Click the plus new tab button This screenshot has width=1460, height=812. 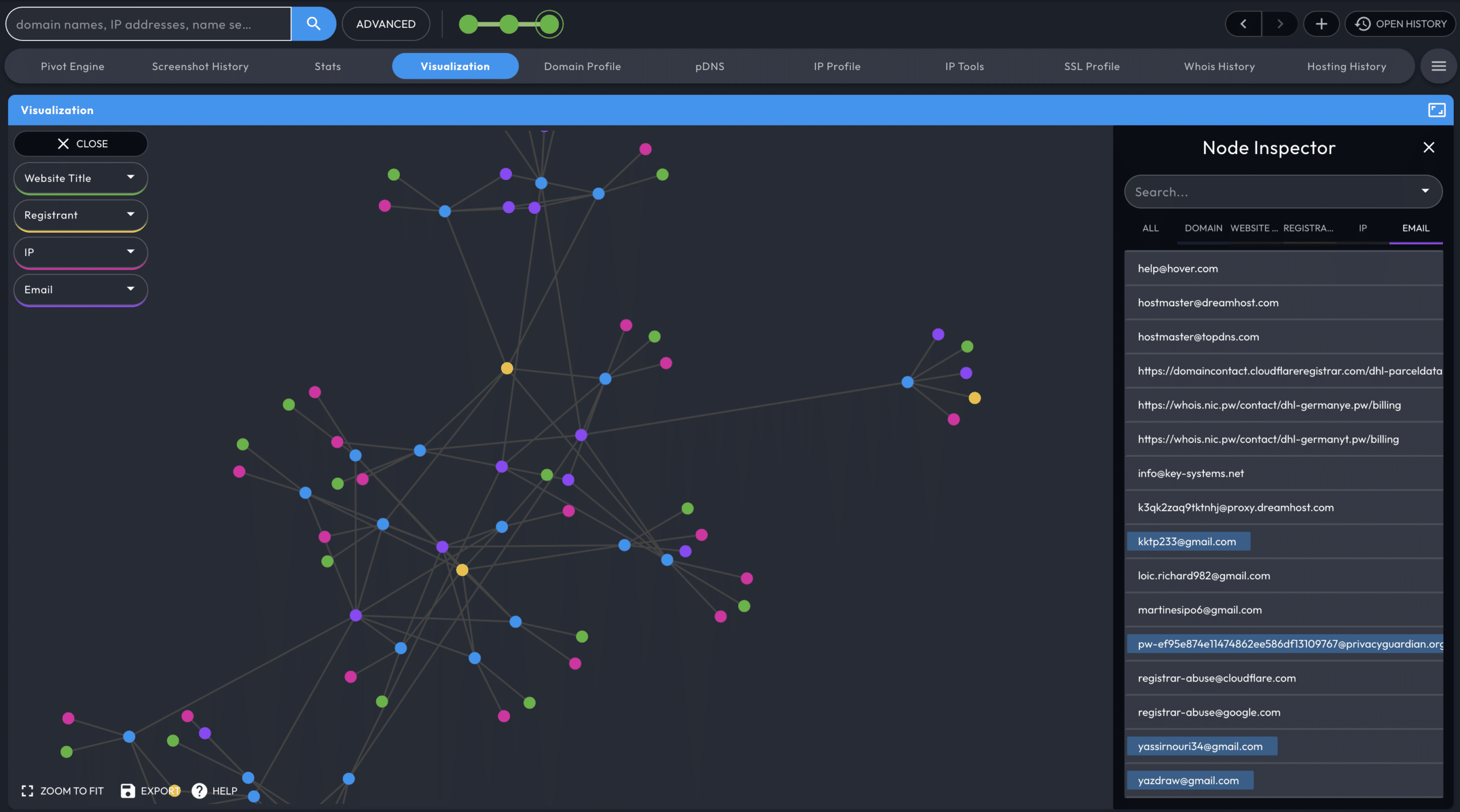(x=1321, y=24)
